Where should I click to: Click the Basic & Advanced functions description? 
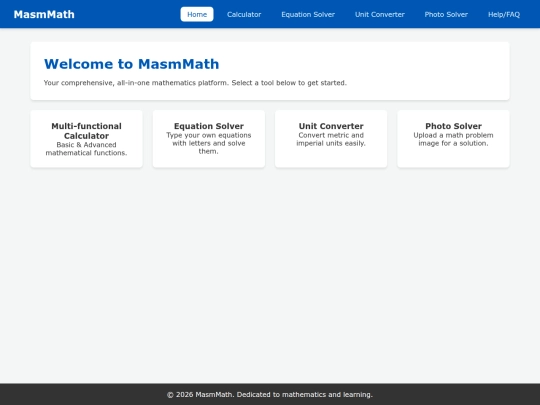[86, 149]
